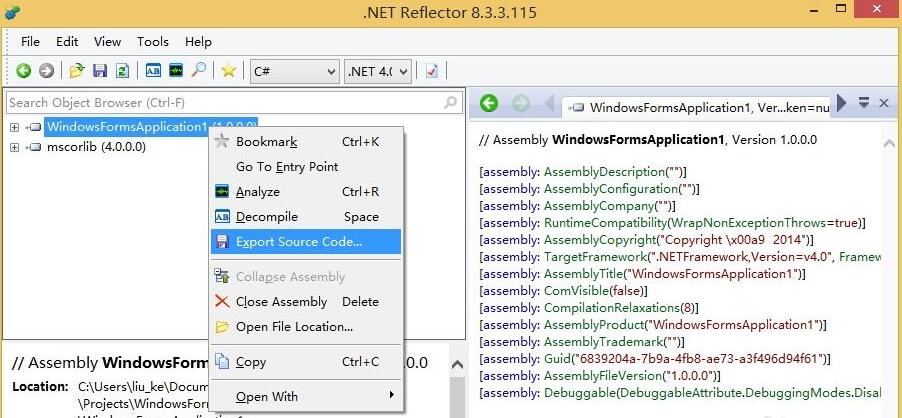Image resolution: width=902 pixels, height=418 pixels.
Task: Open the C# language dropdown
Action: [x=295, y=72]
